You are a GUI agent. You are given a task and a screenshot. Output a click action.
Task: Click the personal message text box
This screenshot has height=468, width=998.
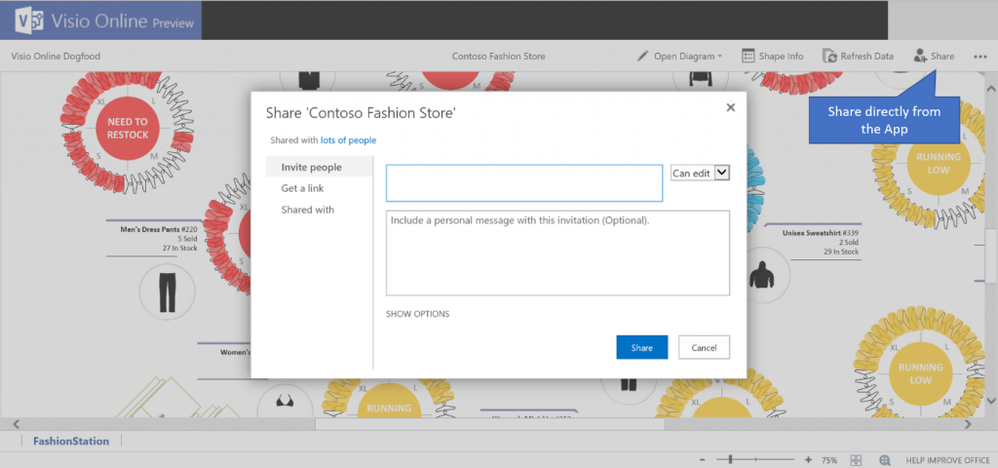tap(558, 253)
